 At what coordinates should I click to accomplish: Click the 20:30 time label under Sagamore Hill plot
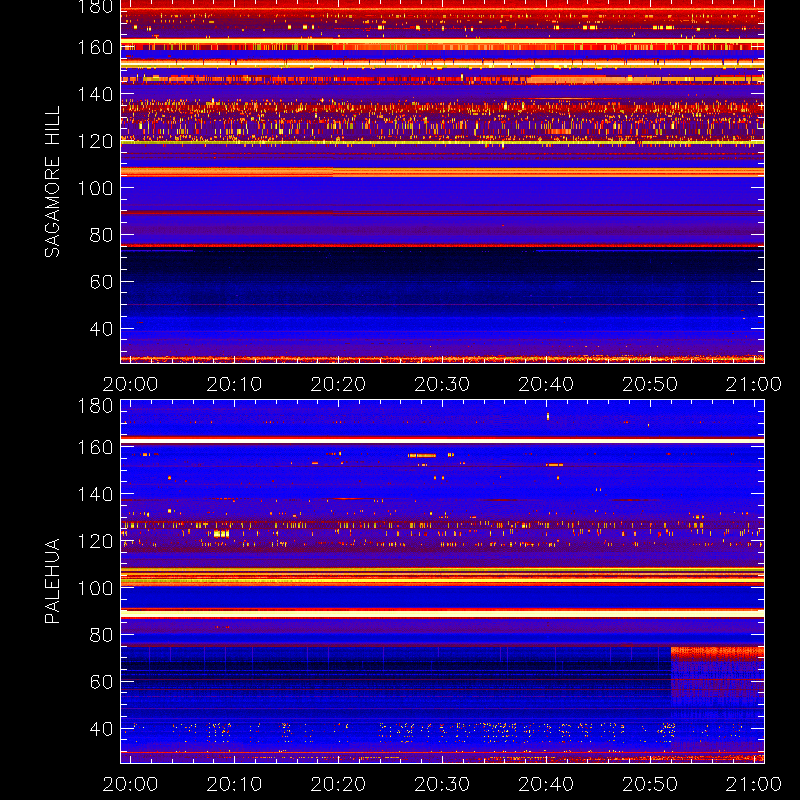coord(442,384)
